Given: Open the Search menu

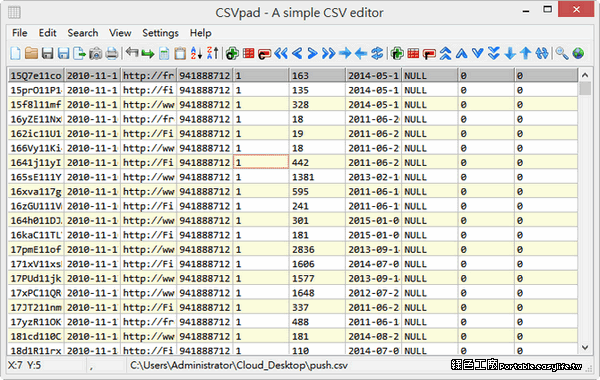Looking at the screenshot, I should (x=83, y=33).
